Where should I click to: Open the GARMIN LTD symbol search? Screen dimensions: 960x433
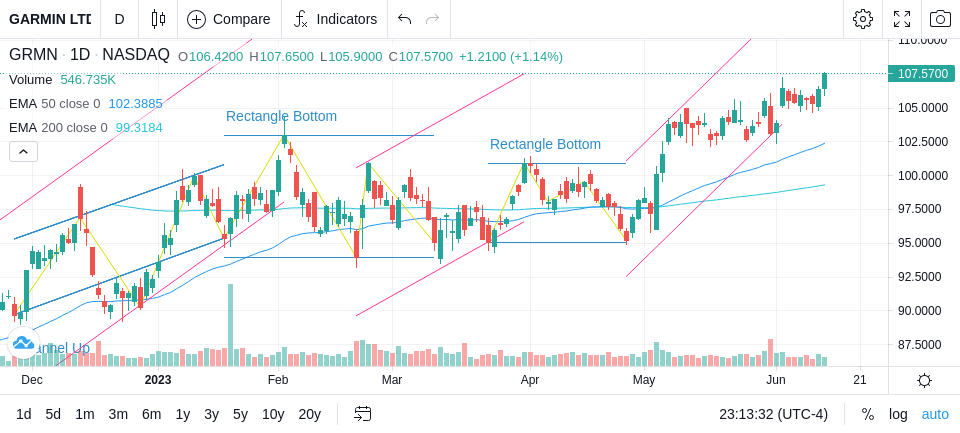(50, 19)
